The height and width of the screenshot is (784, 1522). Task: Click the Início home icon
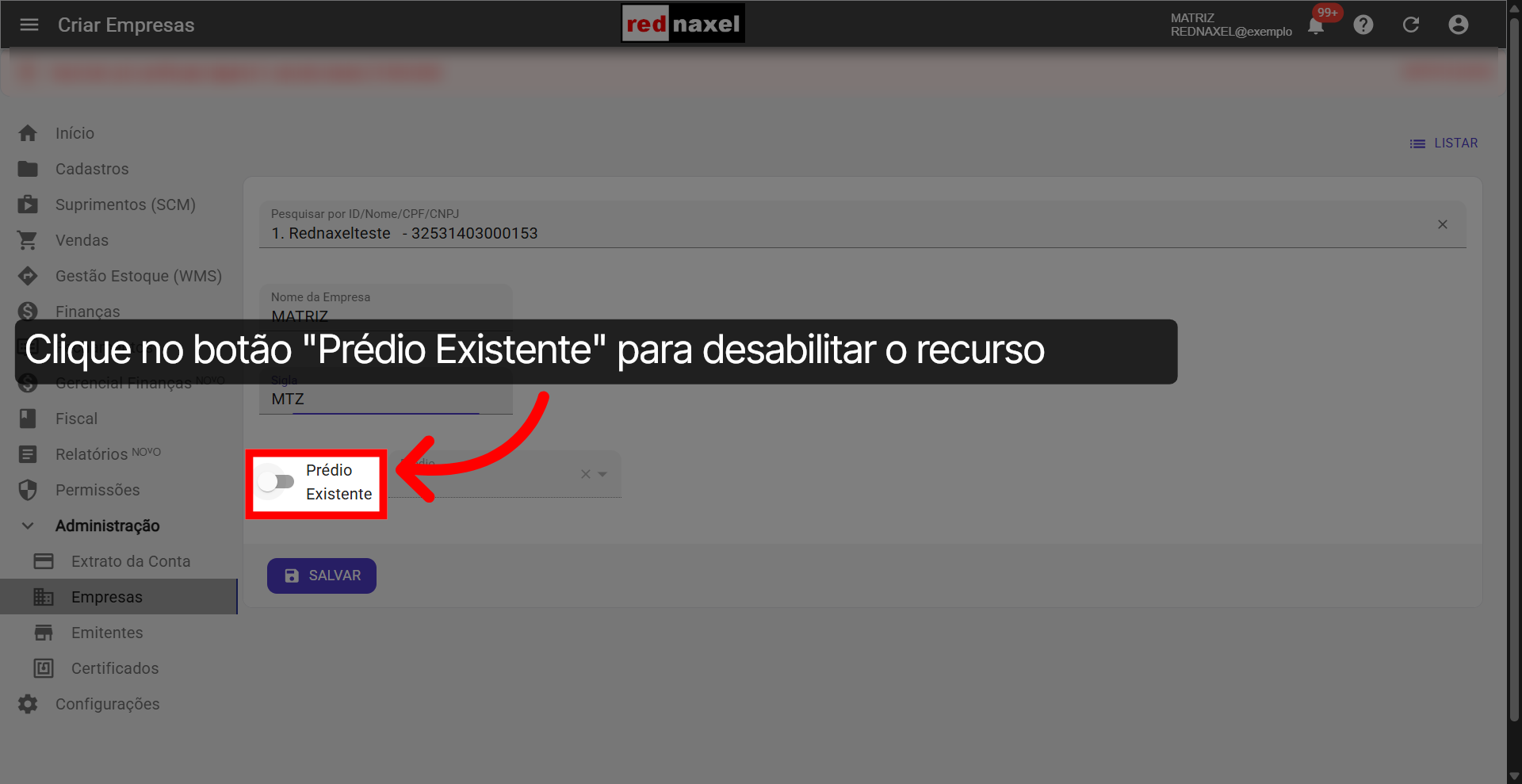pos(28,133)
